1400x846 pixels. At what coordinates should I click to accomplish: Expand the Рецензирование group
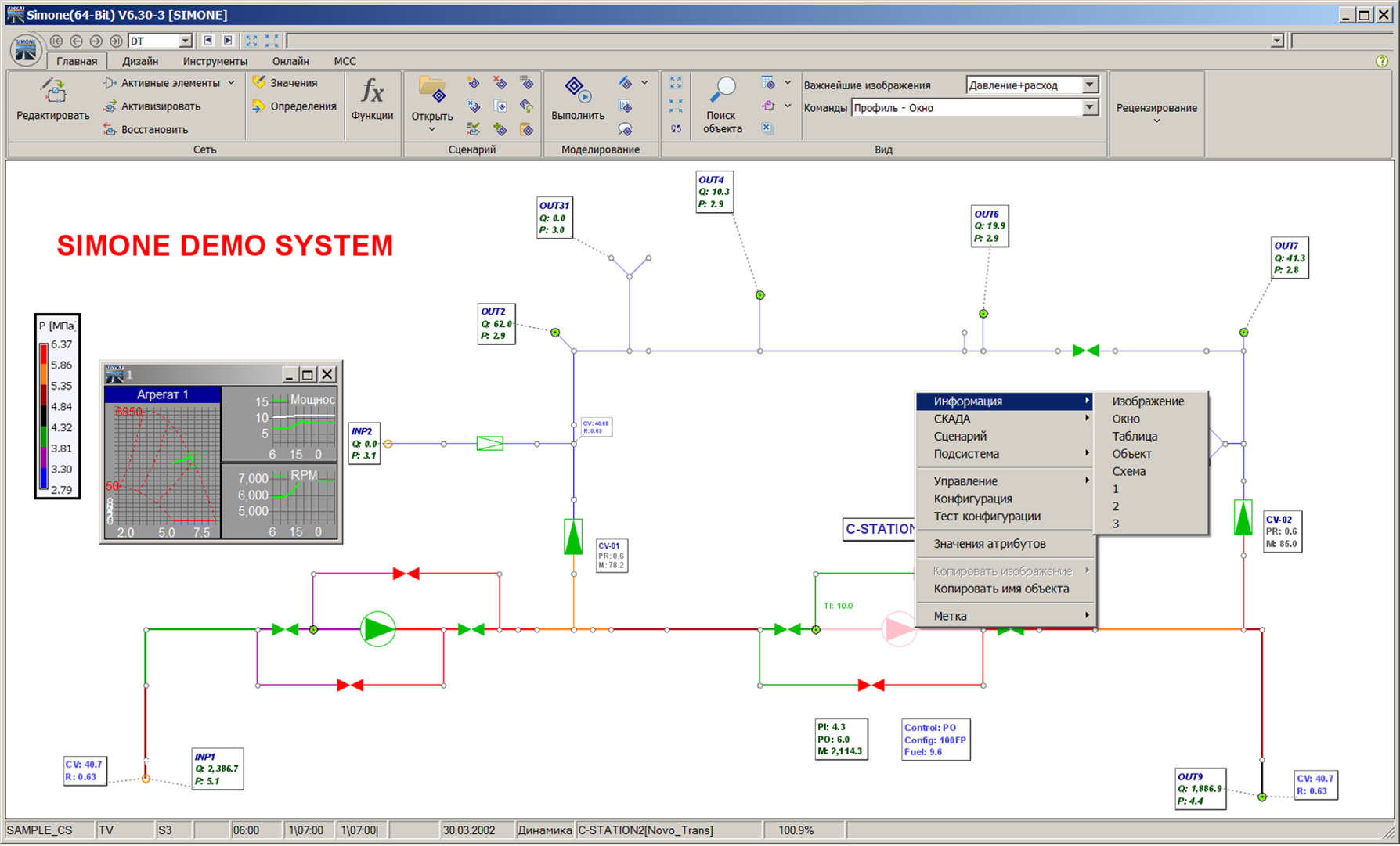click(x=1156, y=113)
